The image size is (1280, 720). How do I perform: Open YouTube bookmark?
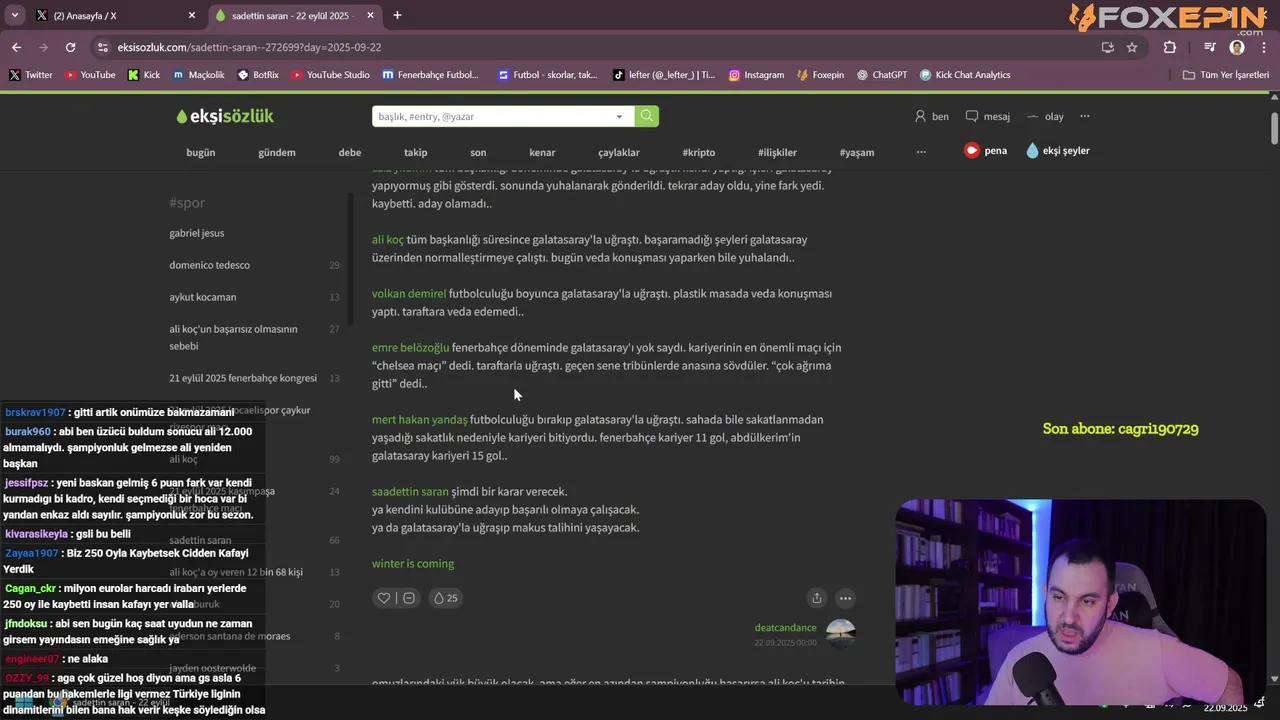pyautogui.click(x=89, y=75)
